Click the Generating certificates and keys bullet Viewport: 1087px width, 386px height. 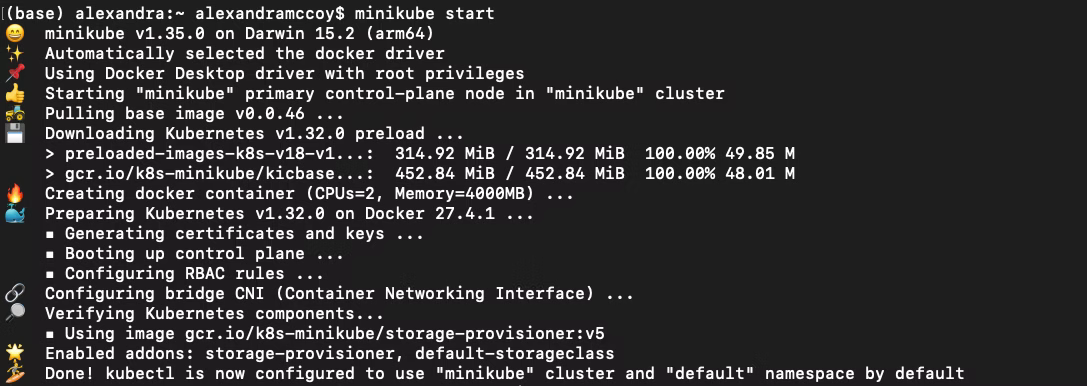pos(234,234)
